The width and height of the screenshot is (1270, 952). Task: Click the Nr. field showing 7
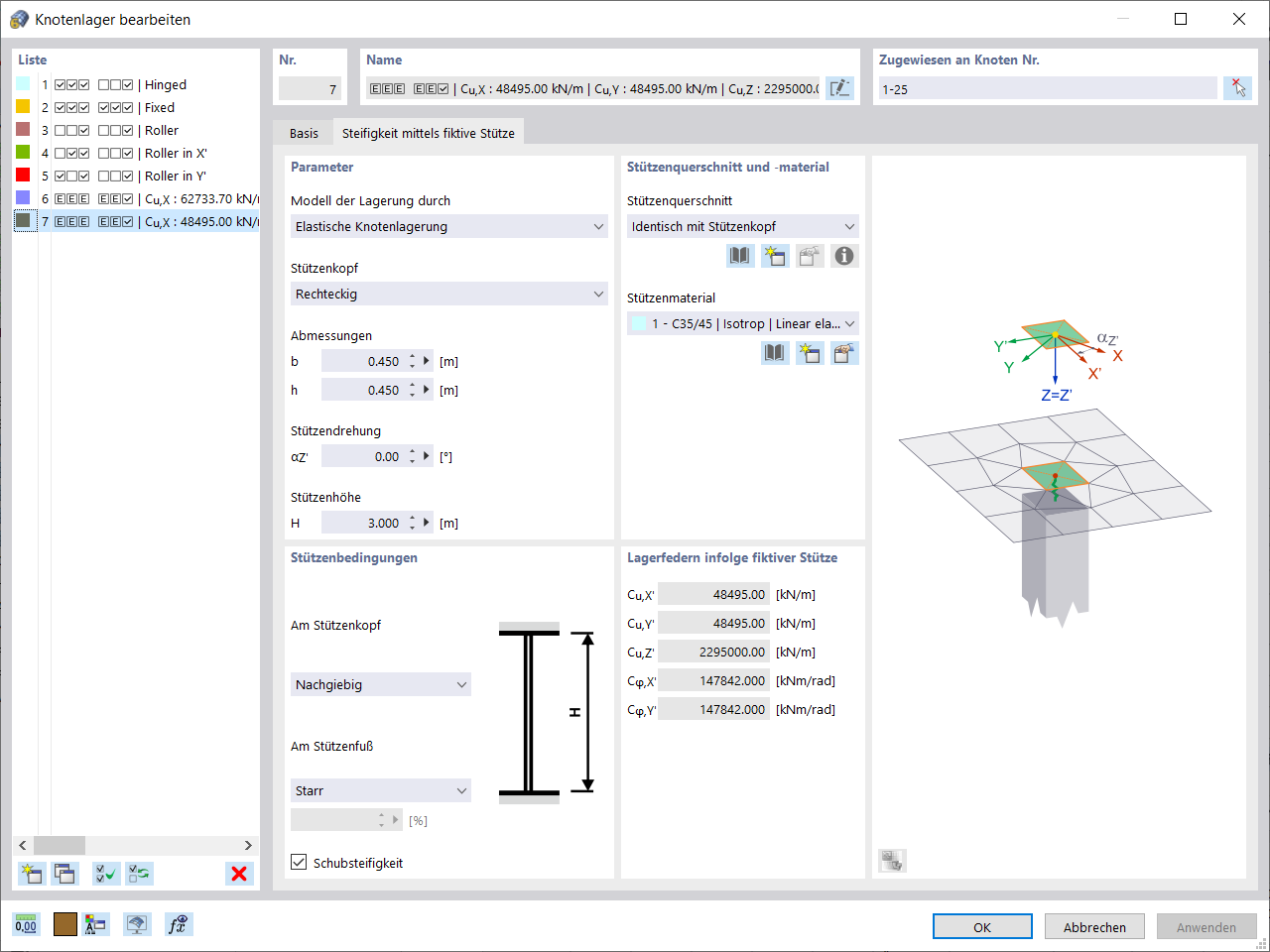coord(310,88)
